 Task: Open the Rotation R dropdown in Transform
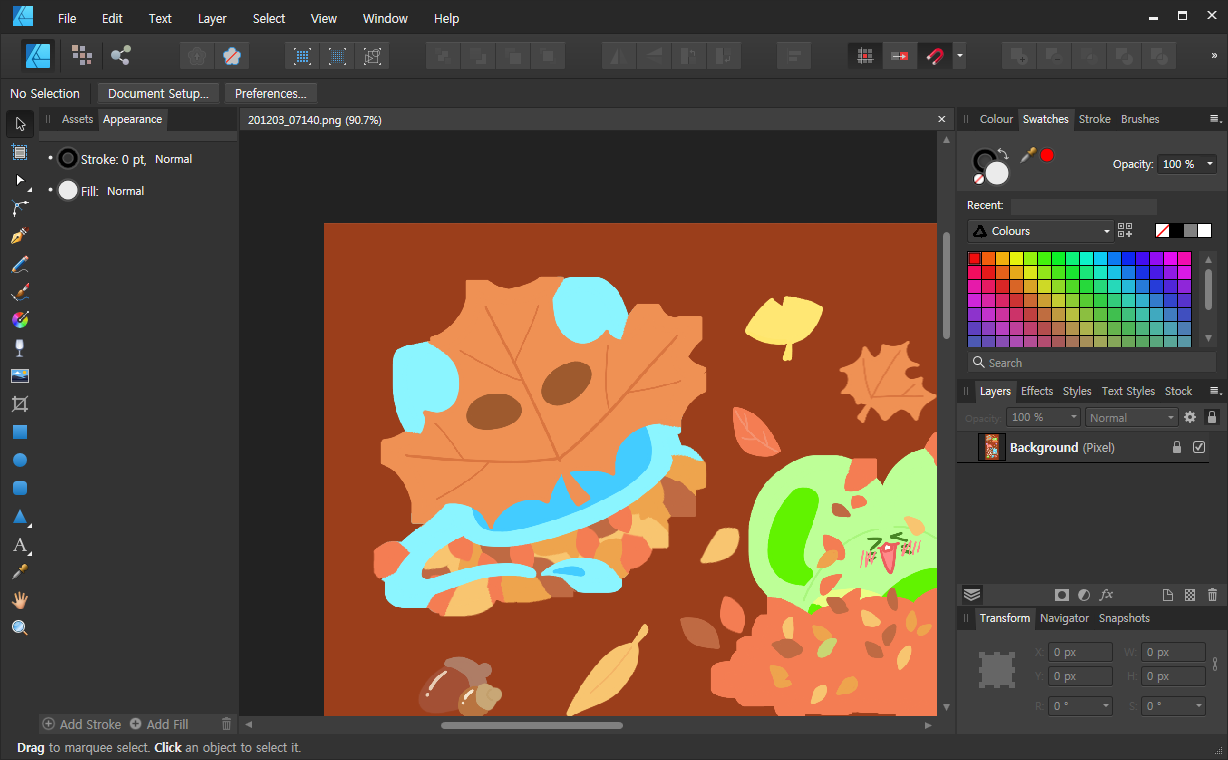(x=1107, y=705)
